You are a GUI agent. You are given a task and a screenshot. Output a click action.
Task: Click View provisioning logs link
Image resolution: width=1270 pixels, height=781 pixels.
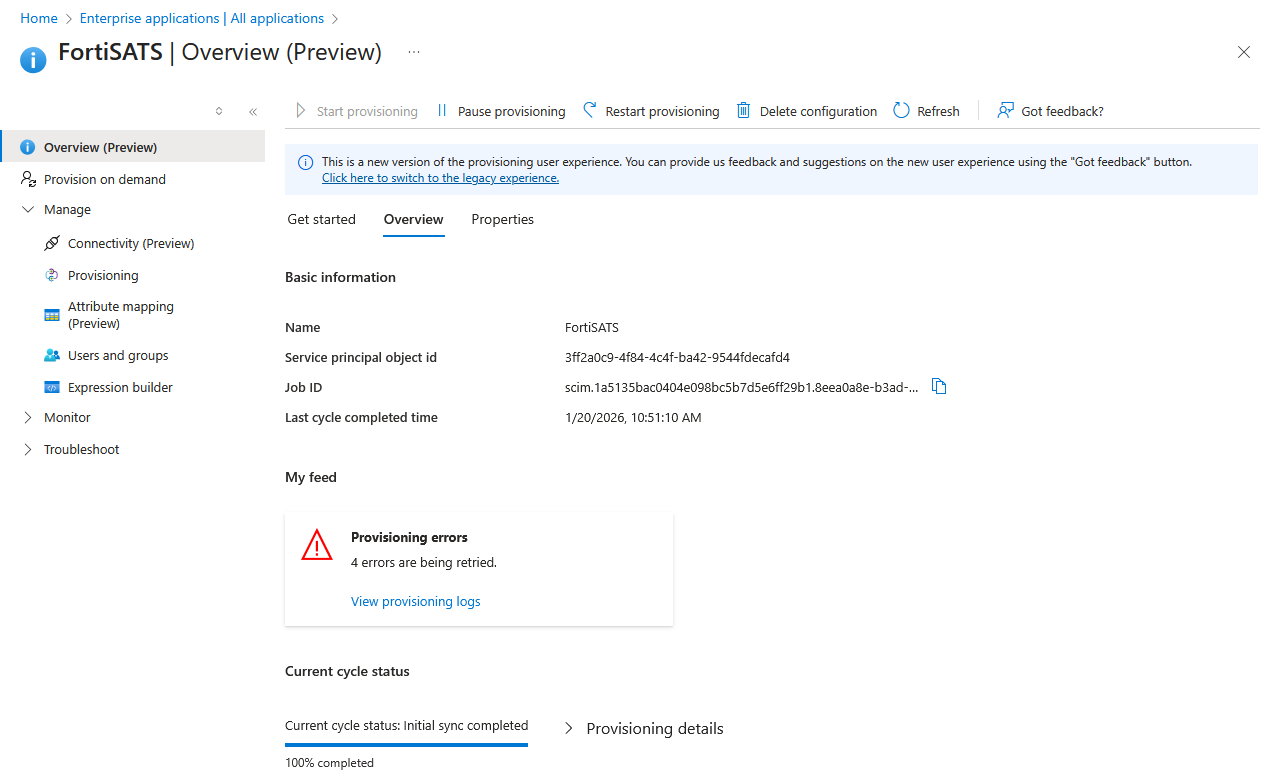point(416,601)
